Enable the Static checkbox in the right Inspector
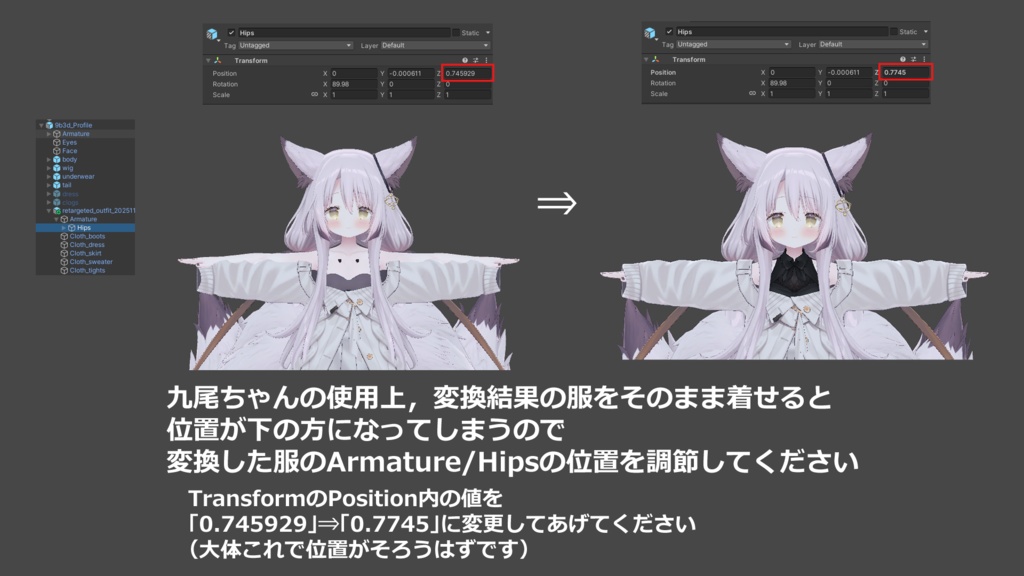 click(893, 31)
